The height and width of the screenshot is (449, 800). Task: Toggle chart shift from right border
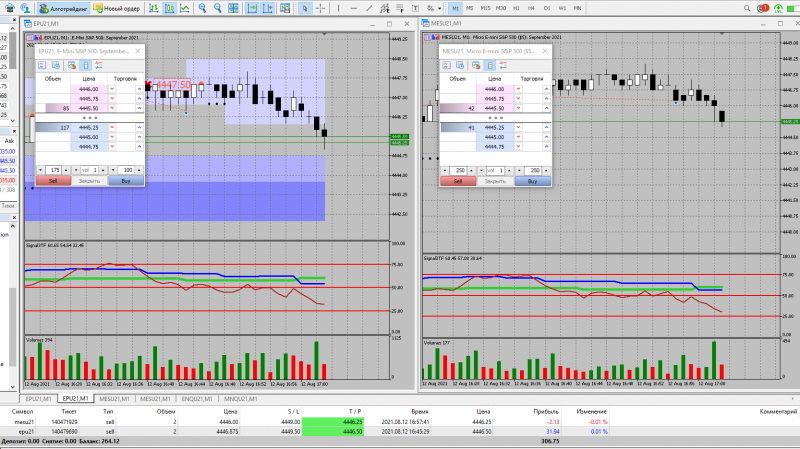click(268, 8)
